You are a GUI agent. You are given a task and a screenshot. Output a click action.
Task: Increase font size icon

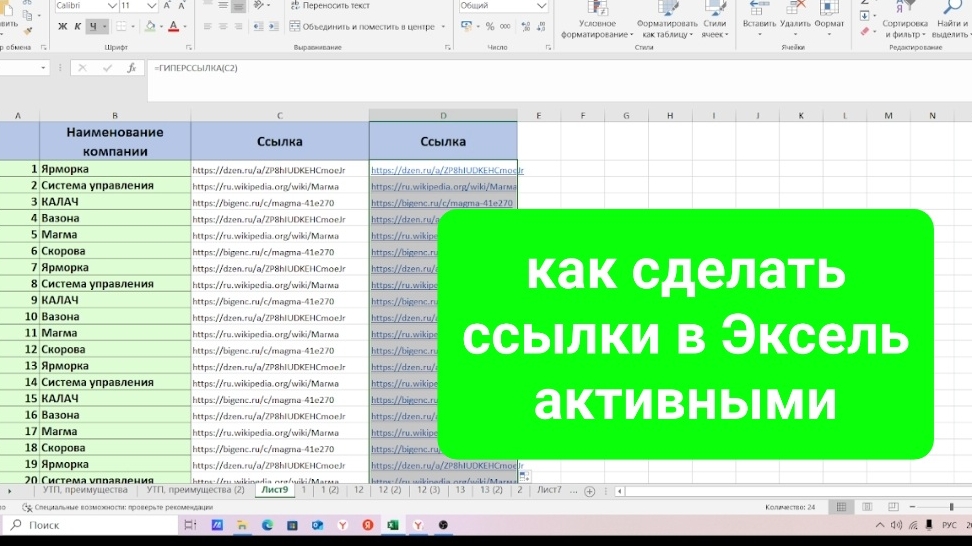[167, 6]
